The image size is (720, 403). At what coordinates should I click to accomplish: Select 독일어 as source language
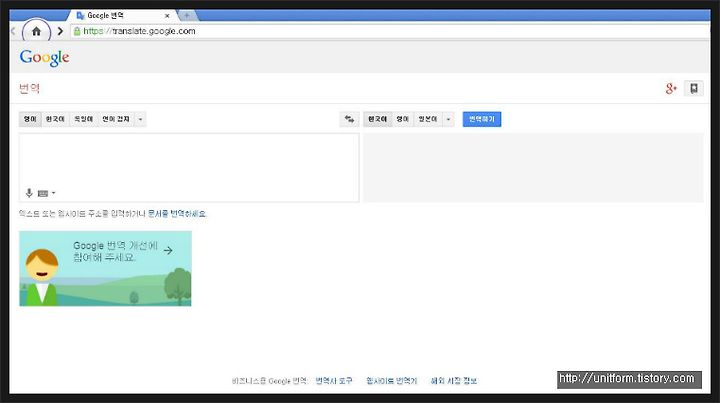(83, 119)
